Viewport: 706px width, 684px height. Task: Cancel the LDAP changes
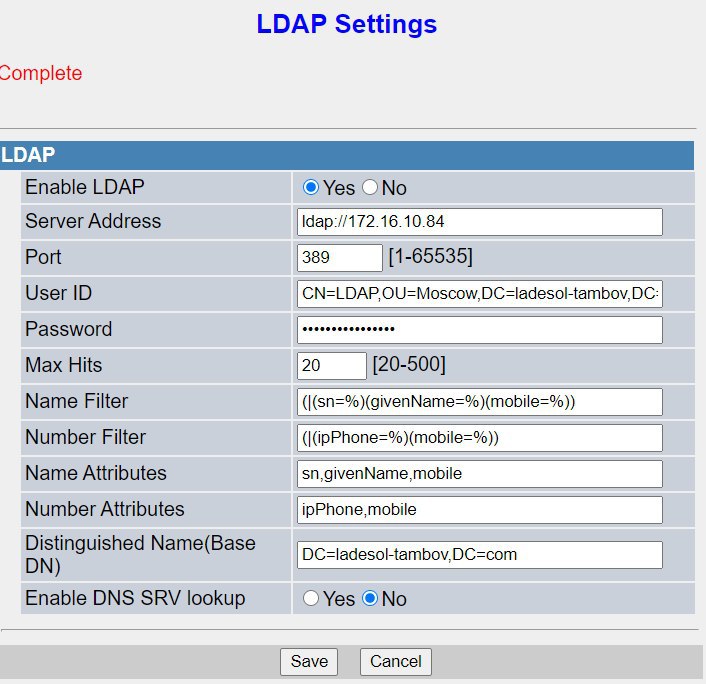[x=395, y=661]
